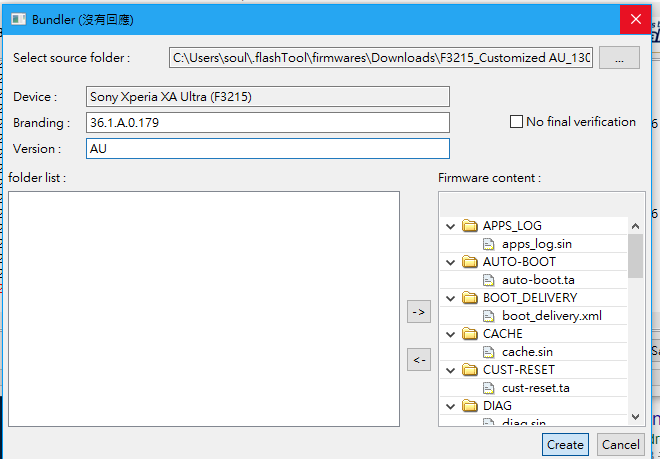Click the Version field containing AU
This screenshot has width=660, height=459.
coord(268,149)
